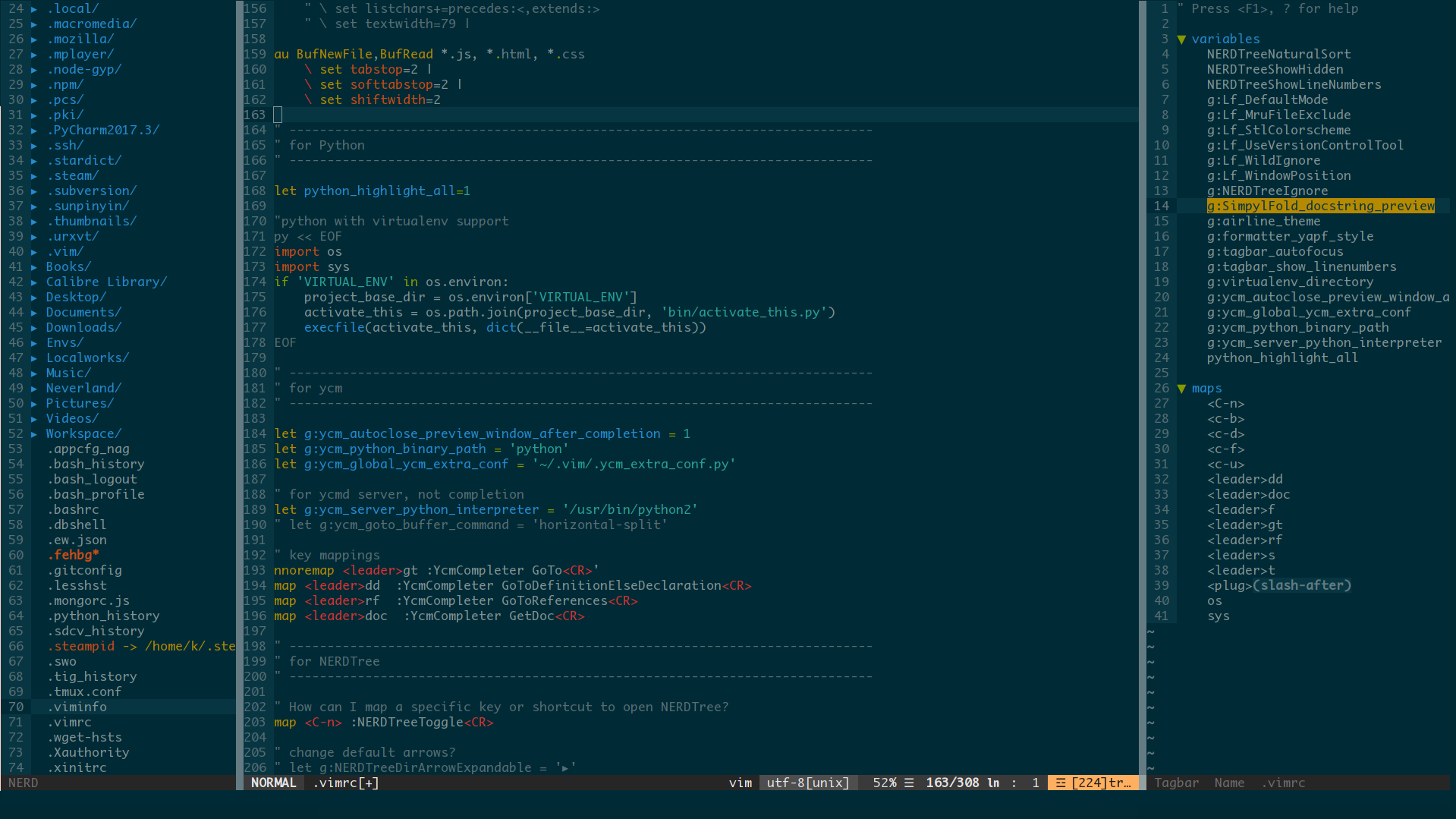Select the .viminfo file entry
The height and width of the screenshot is (819, 1456).
click(77, 707)
